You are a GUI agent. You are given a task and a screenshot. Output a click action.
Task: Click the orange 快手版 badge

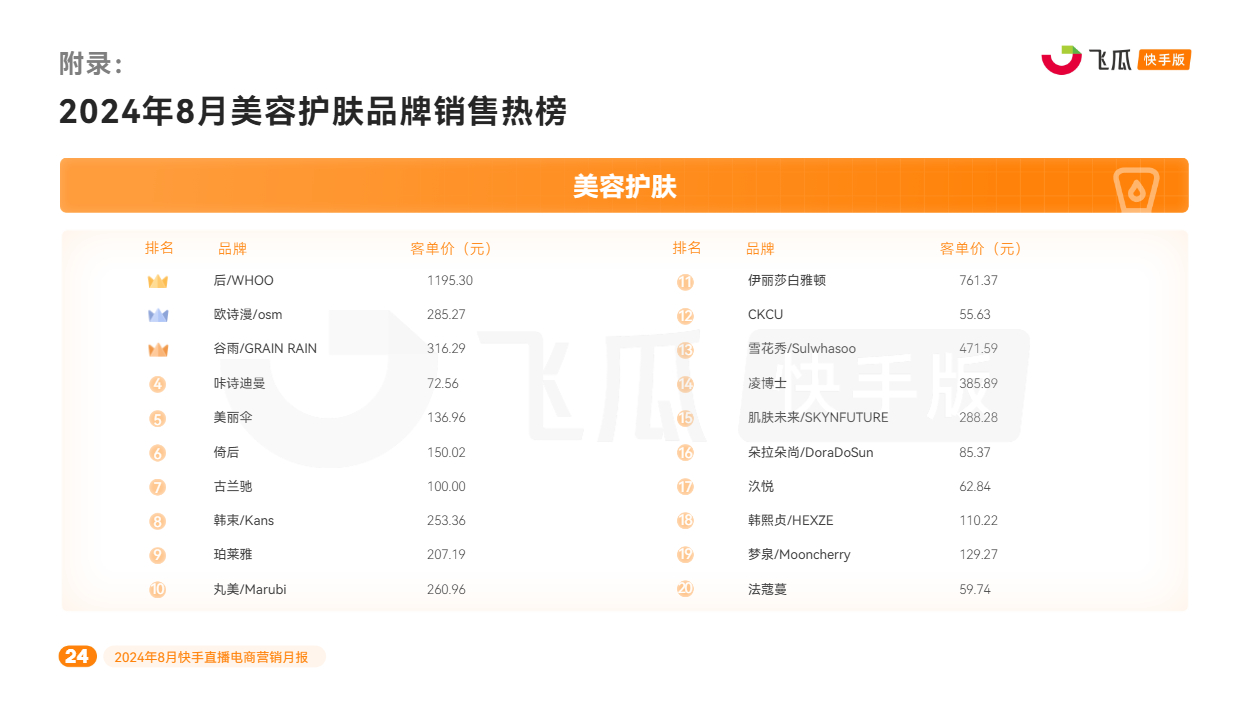click(x=1165, y=60)
